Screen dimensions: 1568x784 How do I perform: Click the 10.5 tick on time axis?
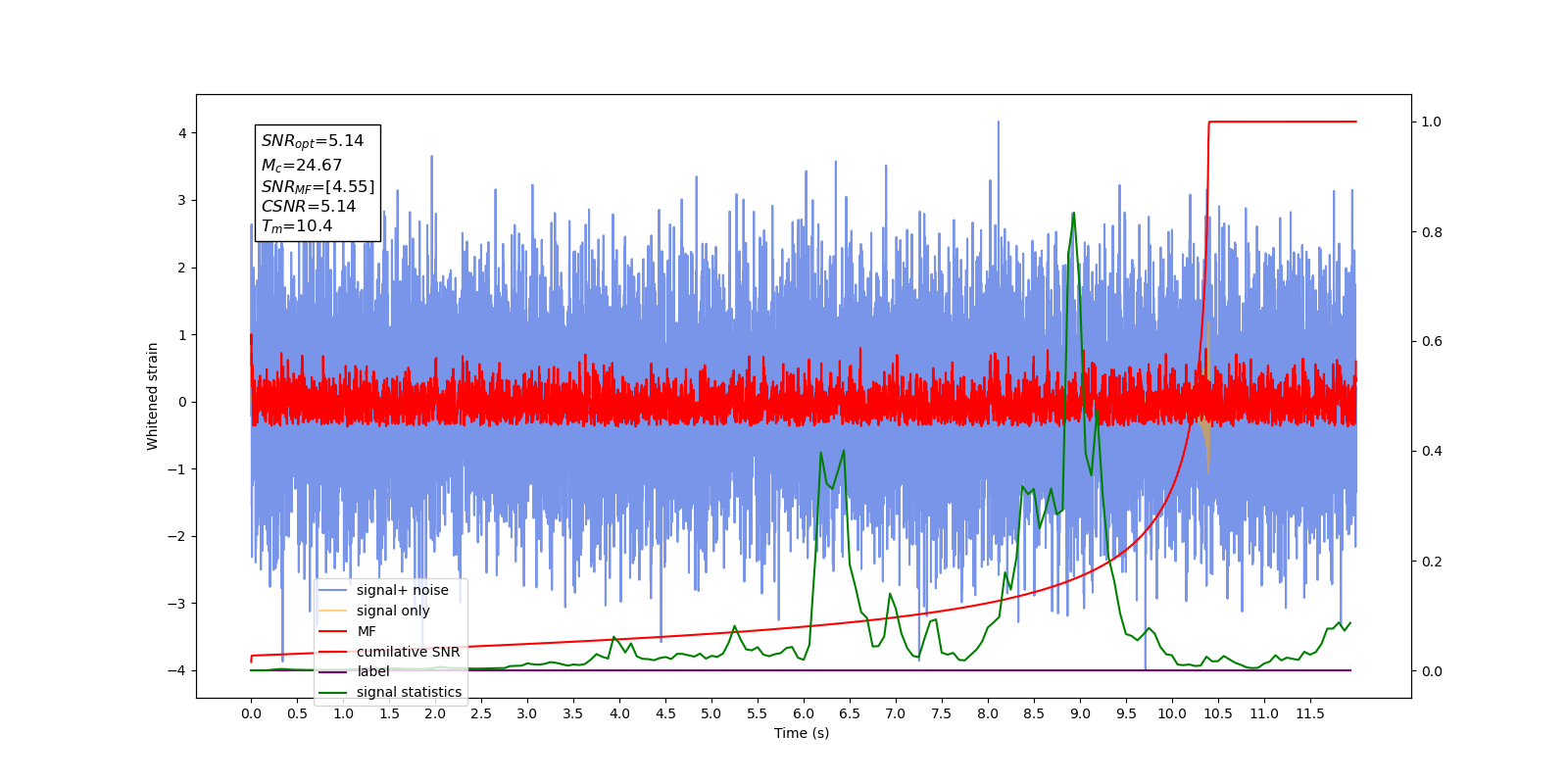(x=1218, y=713)
